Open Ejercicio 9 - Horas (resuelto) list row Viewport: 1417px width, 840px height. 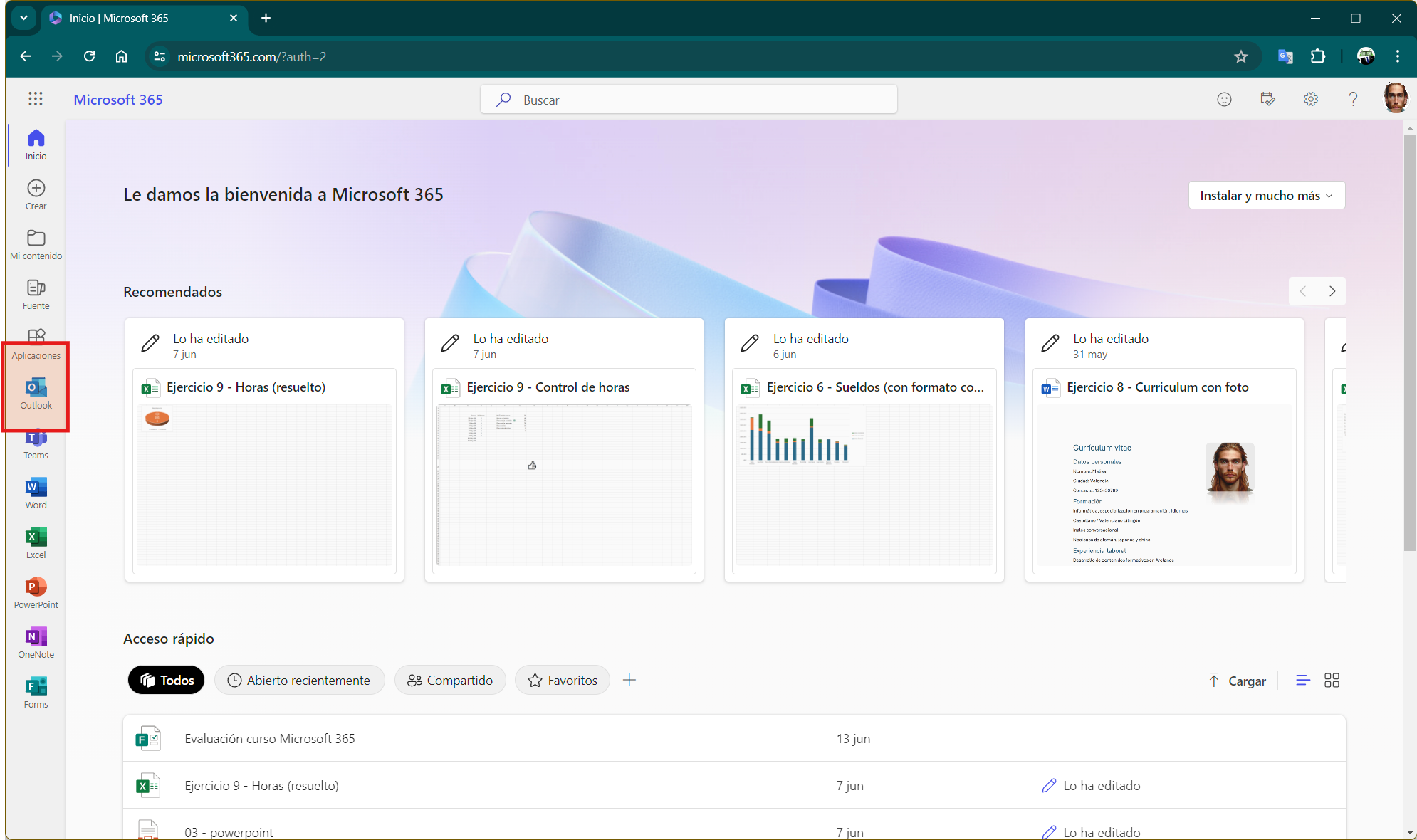734,785
